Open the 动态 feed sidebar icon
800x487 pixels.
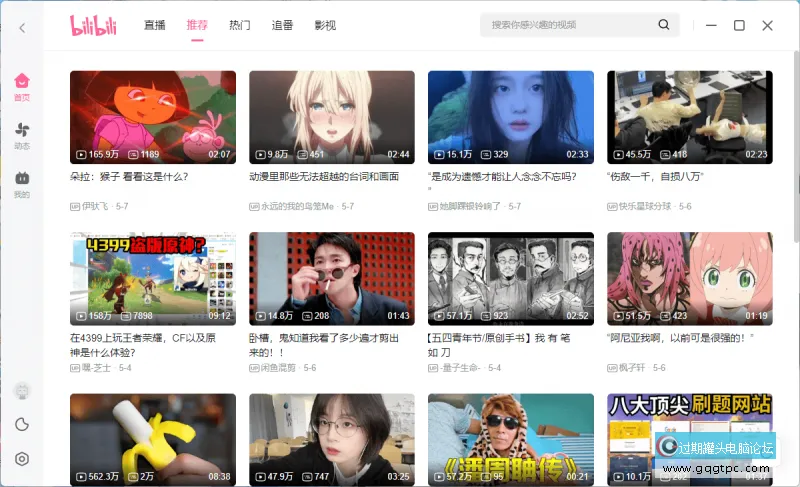pos(22,135)
